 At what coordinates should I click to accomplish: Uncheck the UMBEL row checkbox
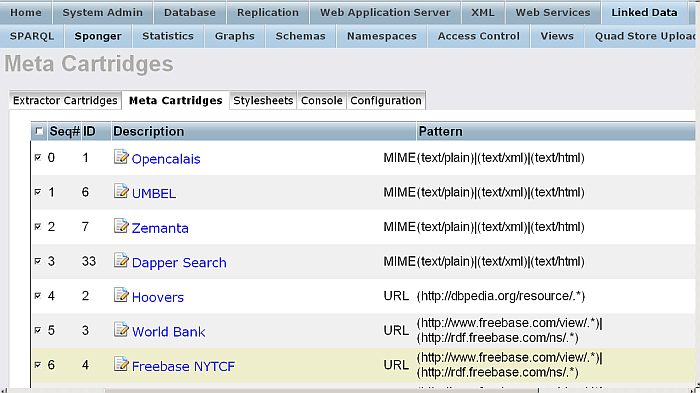38,192
